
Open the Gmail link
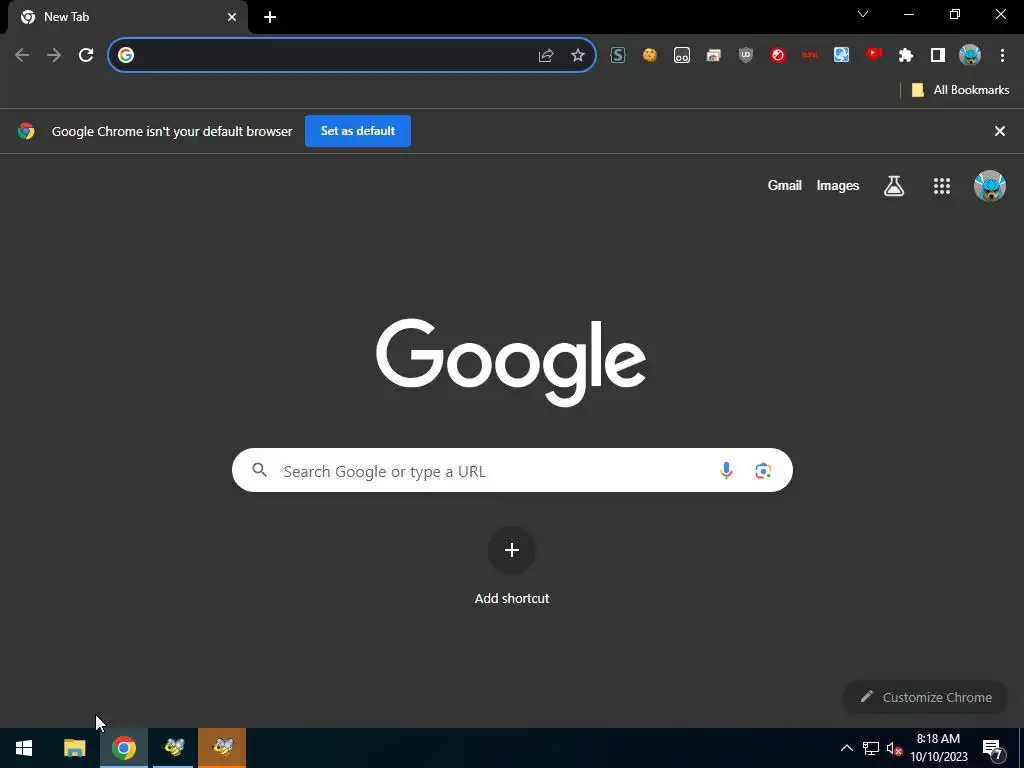click(x=784, y=185)
